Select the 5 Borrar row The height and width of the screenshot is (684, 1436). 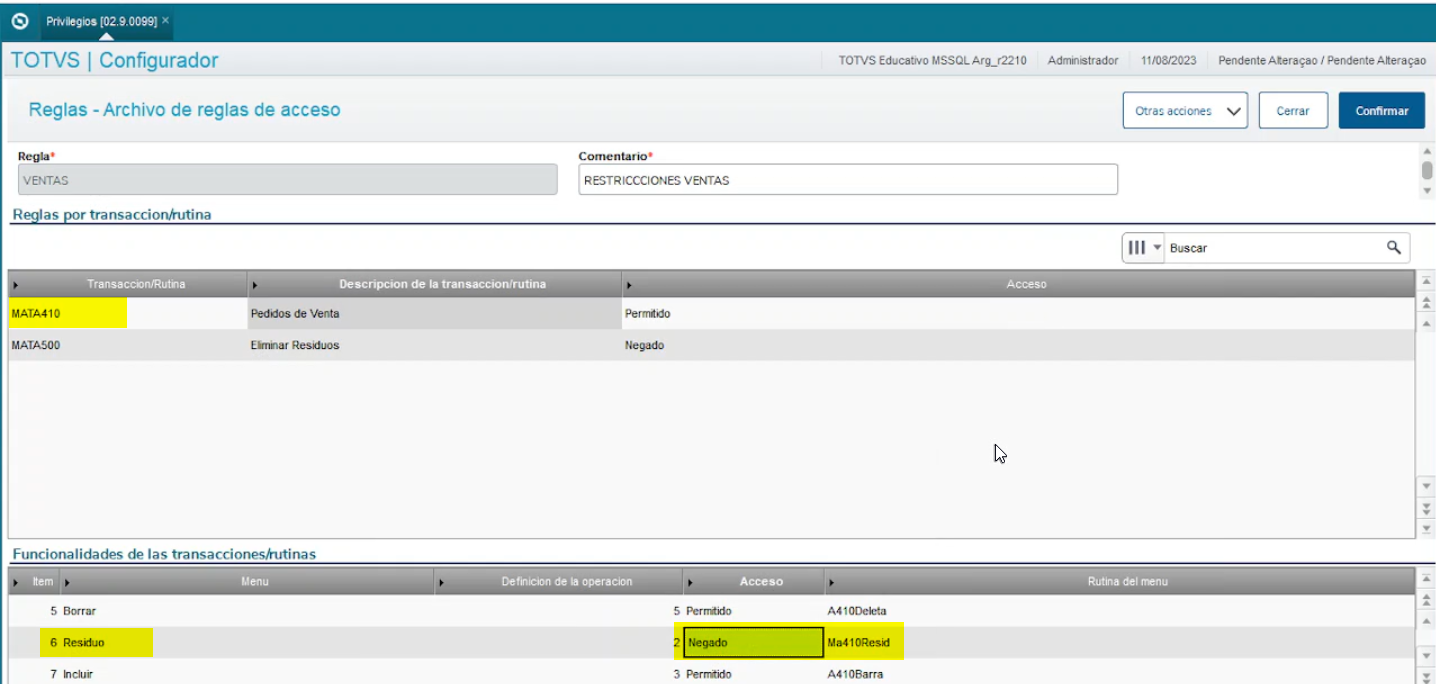pos(711,611)
